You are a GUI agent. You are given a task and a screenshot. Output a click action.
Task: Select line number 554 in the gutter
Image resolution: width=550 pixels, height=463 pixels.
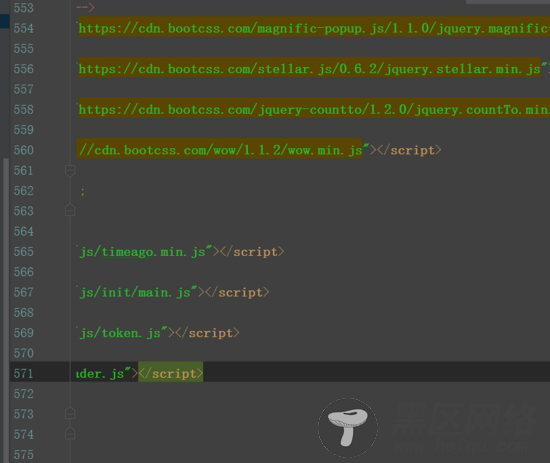click(x=24, y=28)
